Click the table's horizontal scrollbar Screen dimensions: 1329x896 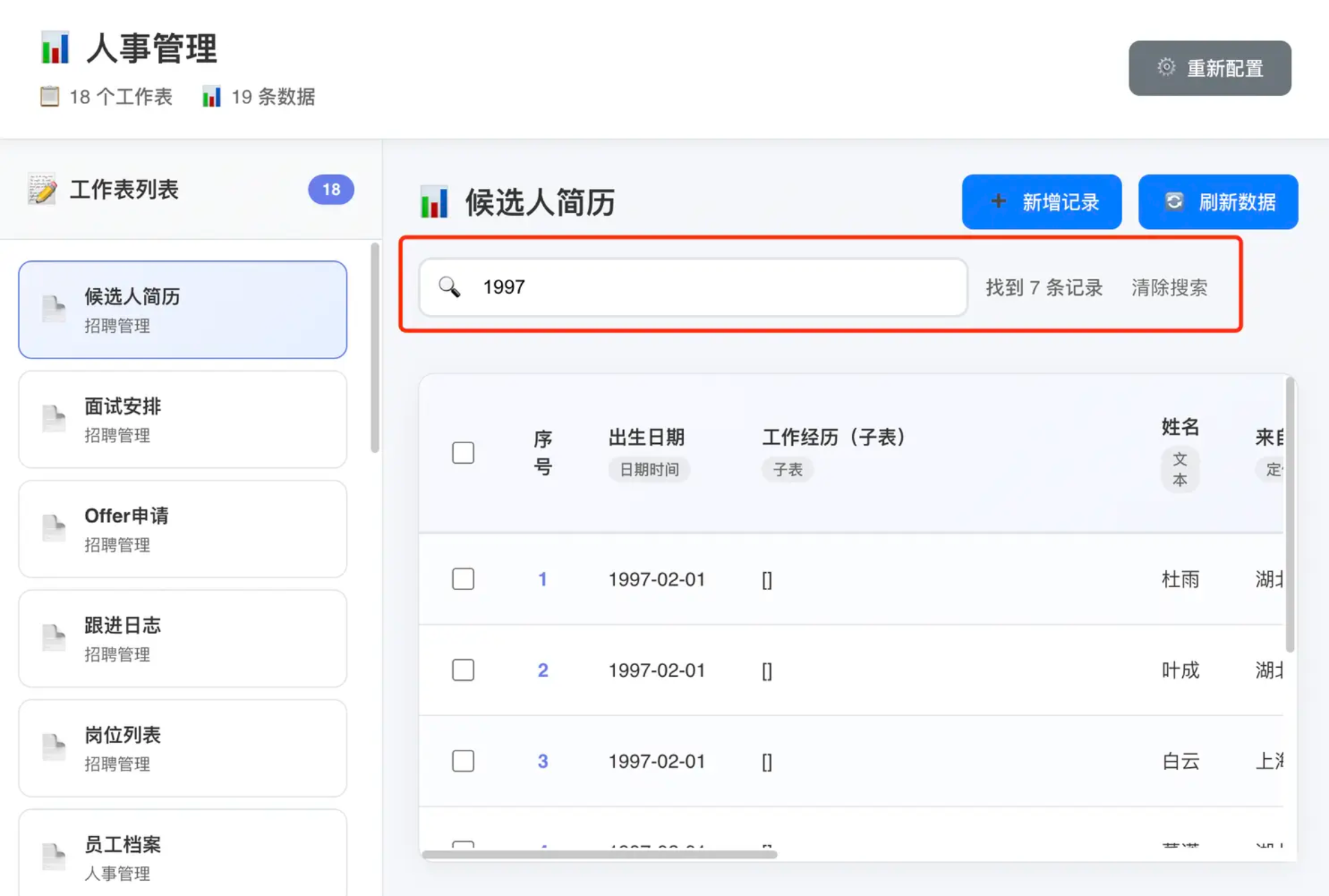600,854
